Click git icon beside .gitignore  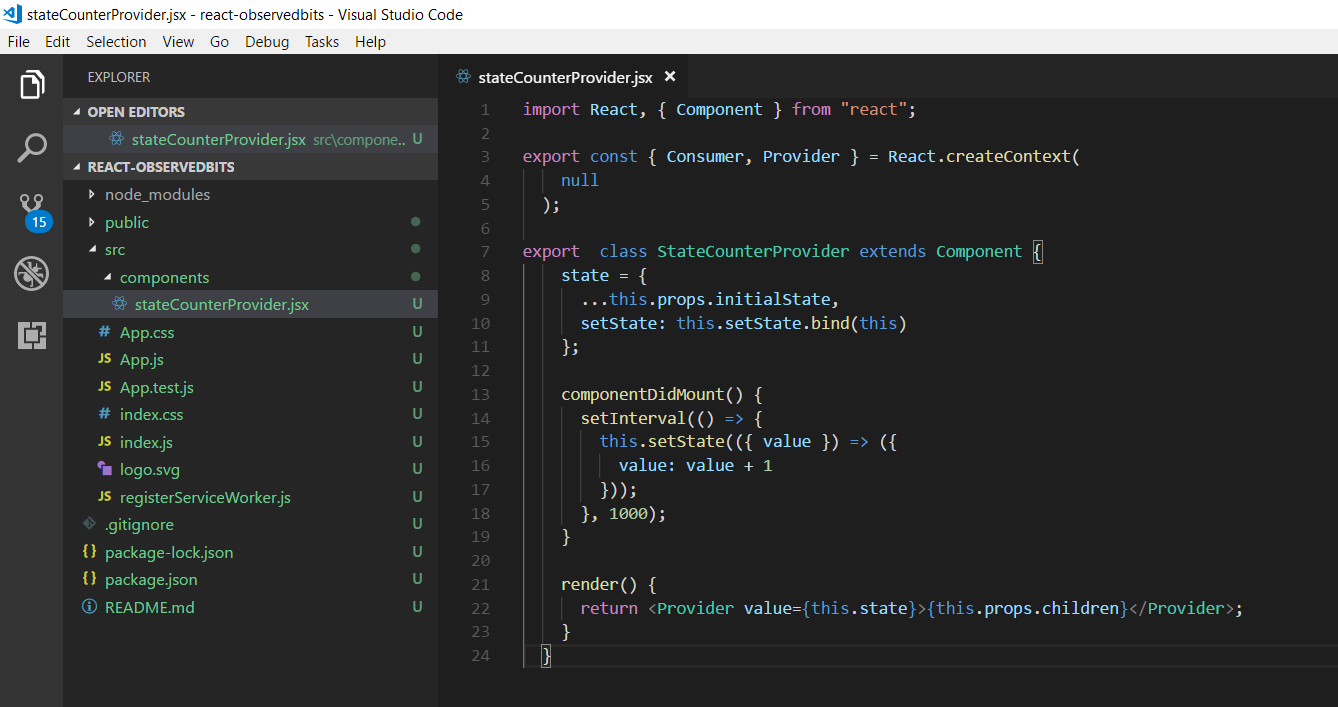point(89,524)
